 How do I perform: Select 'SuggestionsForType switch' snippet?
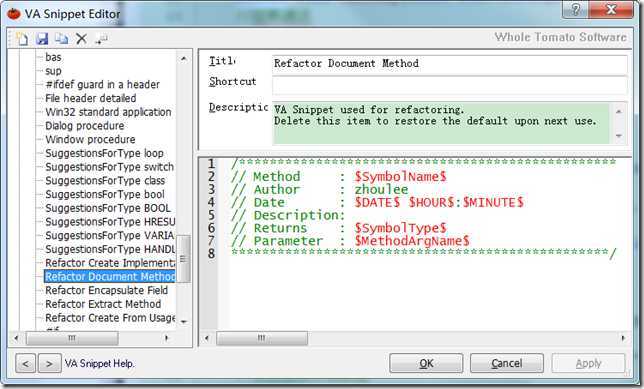click(109, 167)
